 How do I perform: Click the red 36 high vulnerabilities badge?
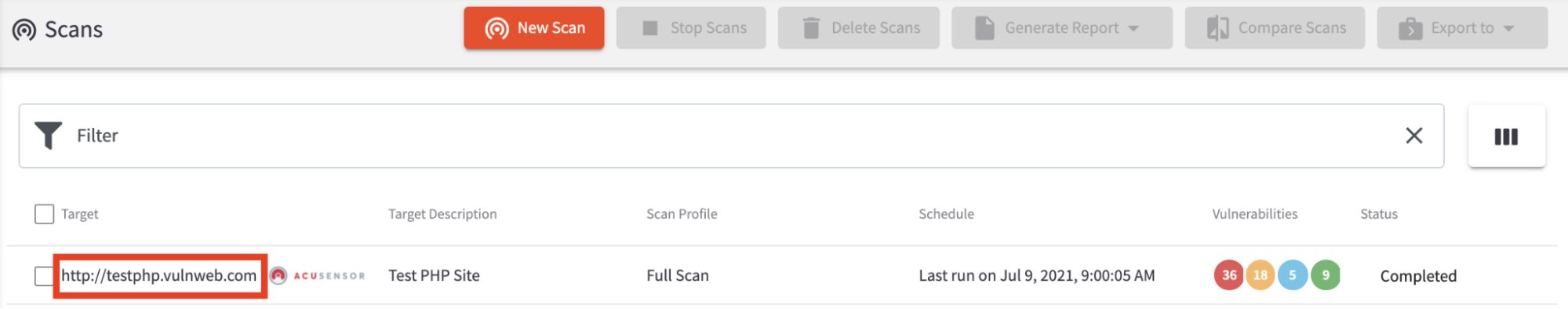point(1229,275)
